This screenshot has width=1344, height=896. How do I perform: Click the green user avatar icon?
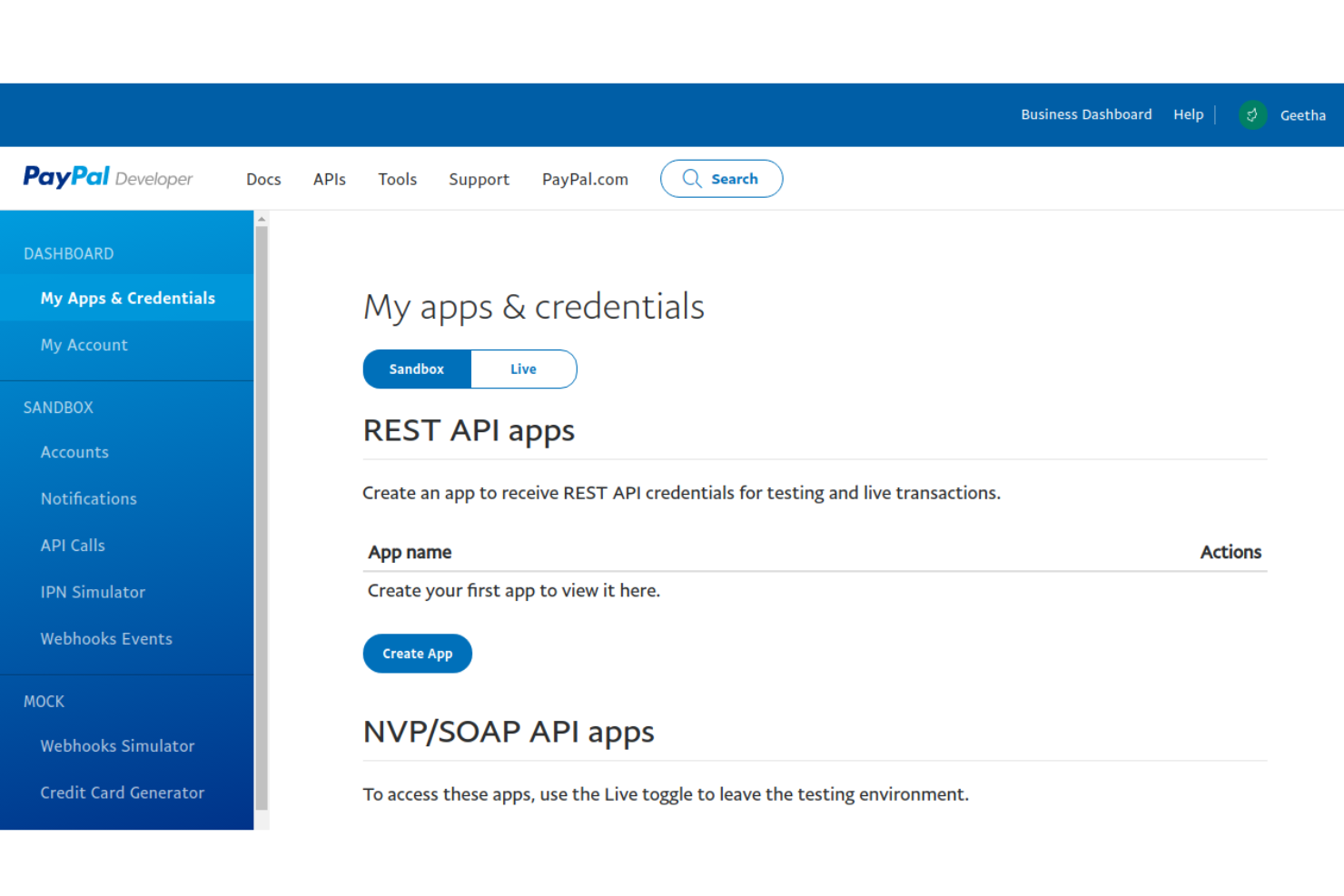[1252, 114]
